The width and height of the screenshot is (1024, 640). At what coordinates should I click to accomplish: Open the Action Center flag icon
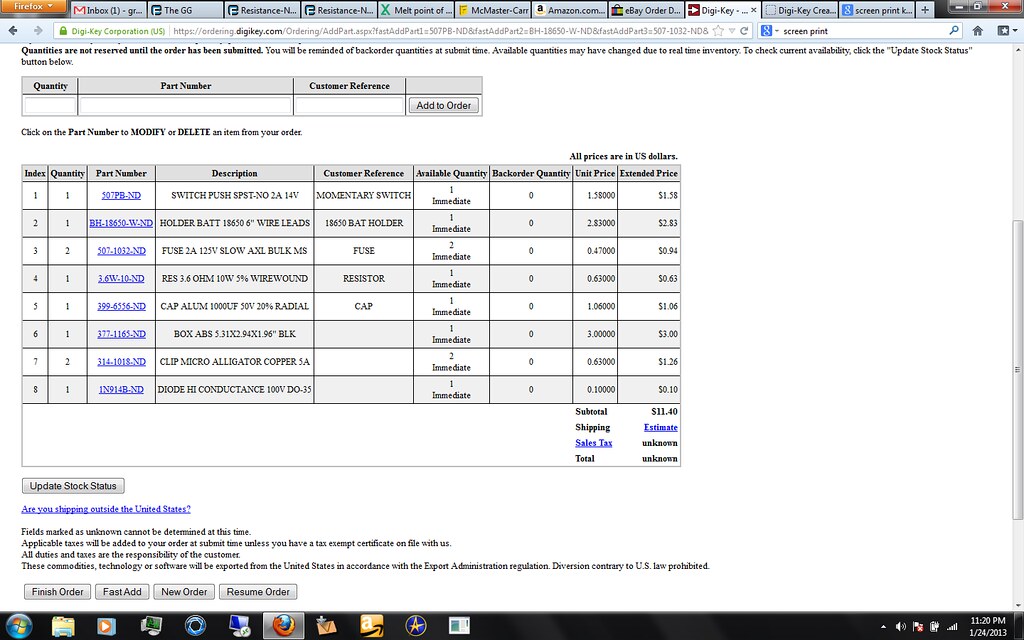click(x=918, y=627)
